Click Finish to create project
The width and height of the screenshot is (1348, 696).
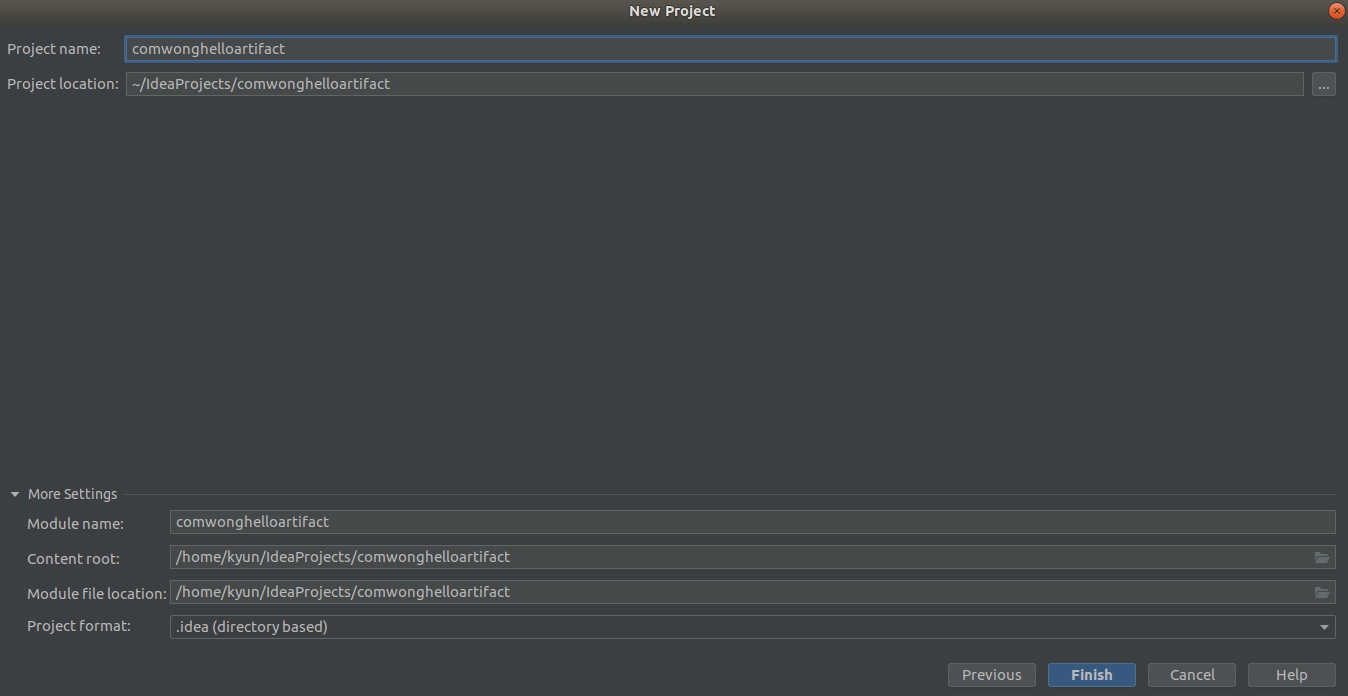click(1091, 675)
